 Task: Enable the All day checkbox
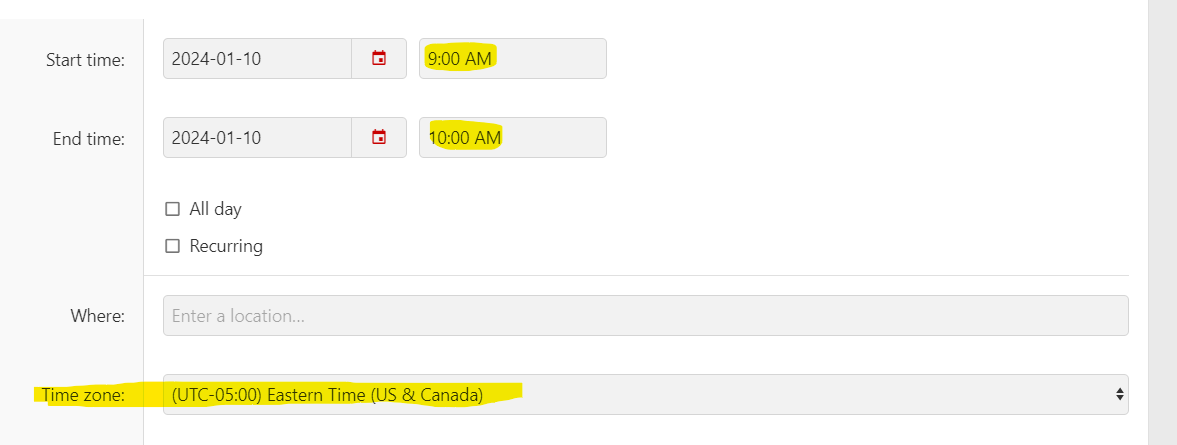point(173,209)
